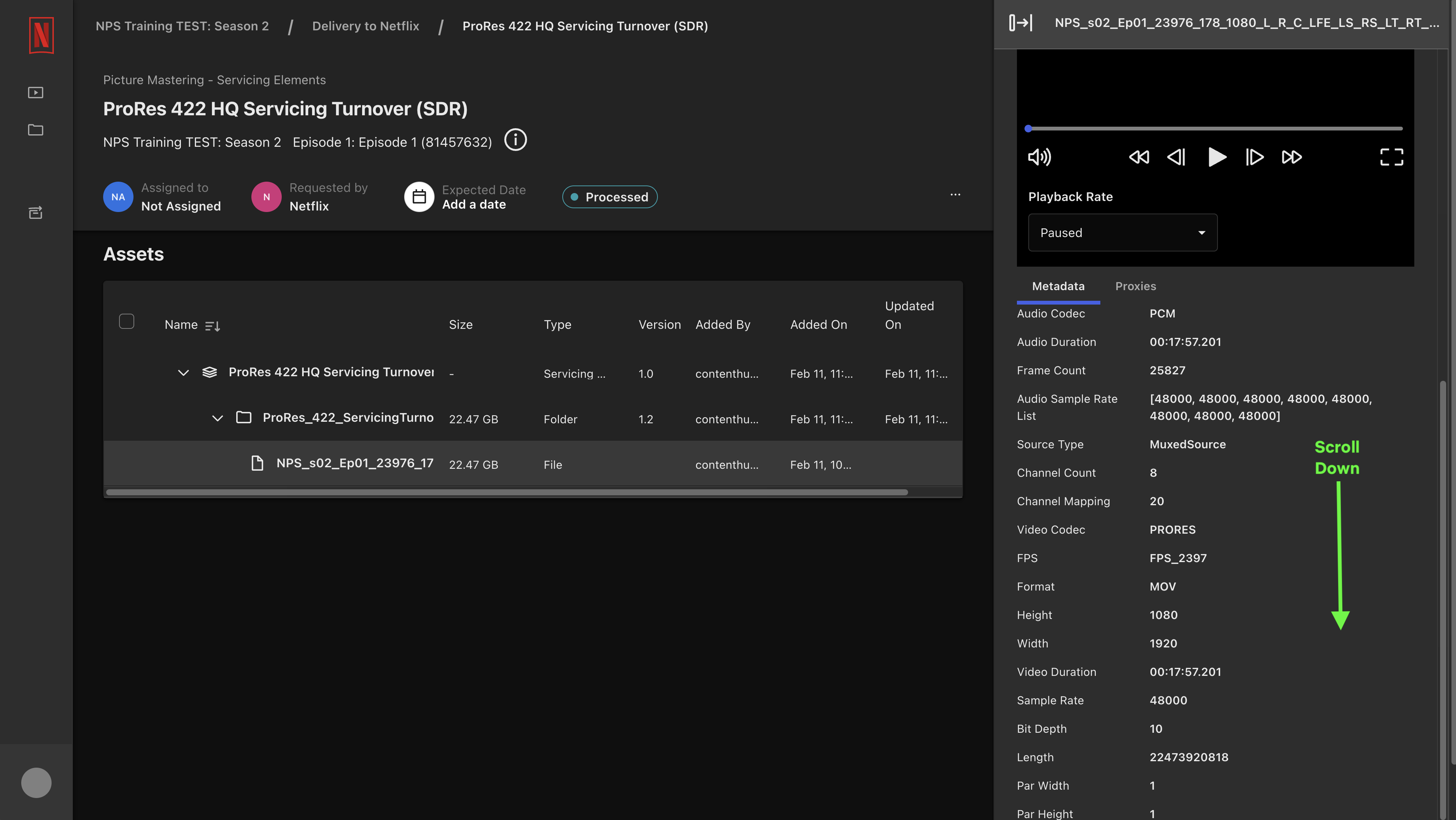Click the folder size 22.47 GB cell
Image resolution: width=1456 pixels, height=820 pixels.
[x=474, y=419]
